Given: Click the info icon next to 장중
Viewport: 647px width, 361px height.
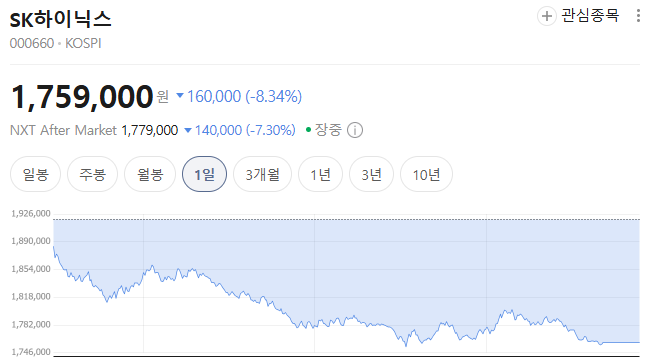Looking at the screenshot, I should 355,130.
